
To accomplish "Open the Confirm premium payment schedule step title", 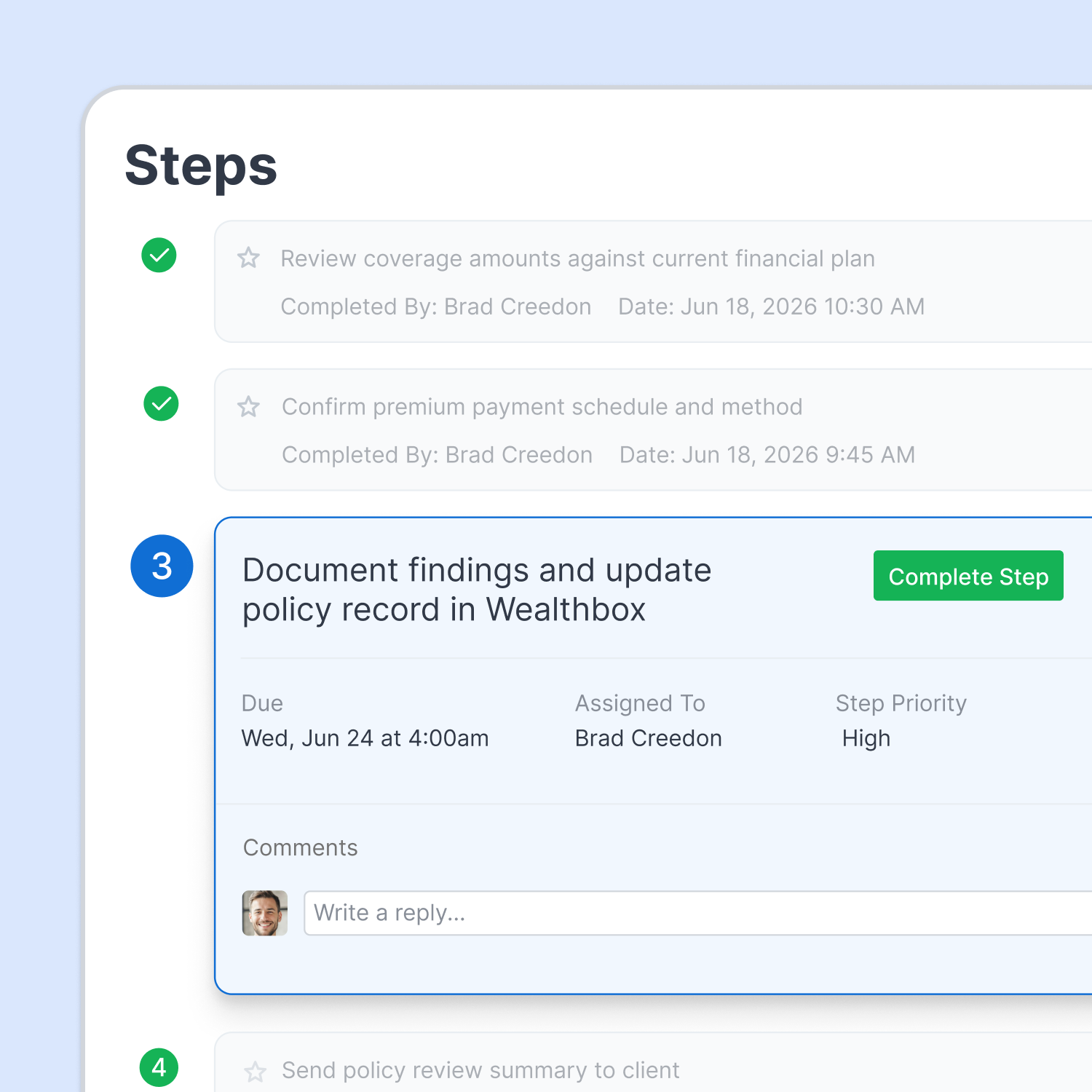I will 542,407.
